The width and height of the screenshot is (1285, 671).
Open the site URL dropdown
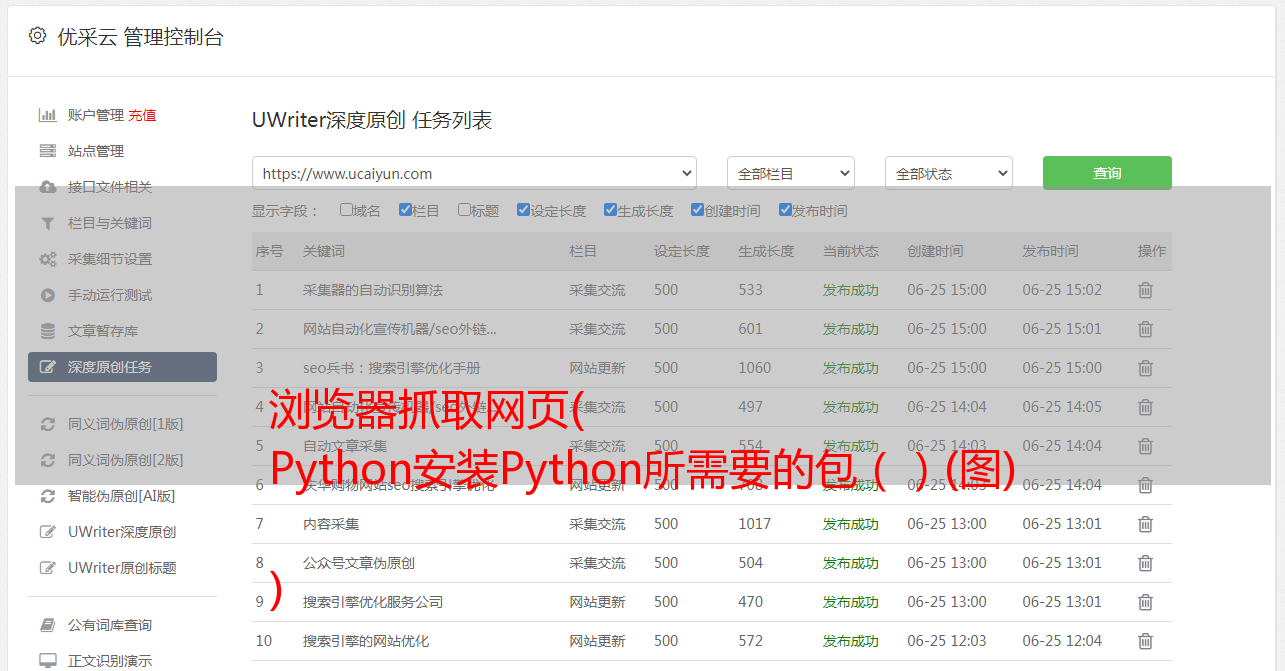pos(474,173)
